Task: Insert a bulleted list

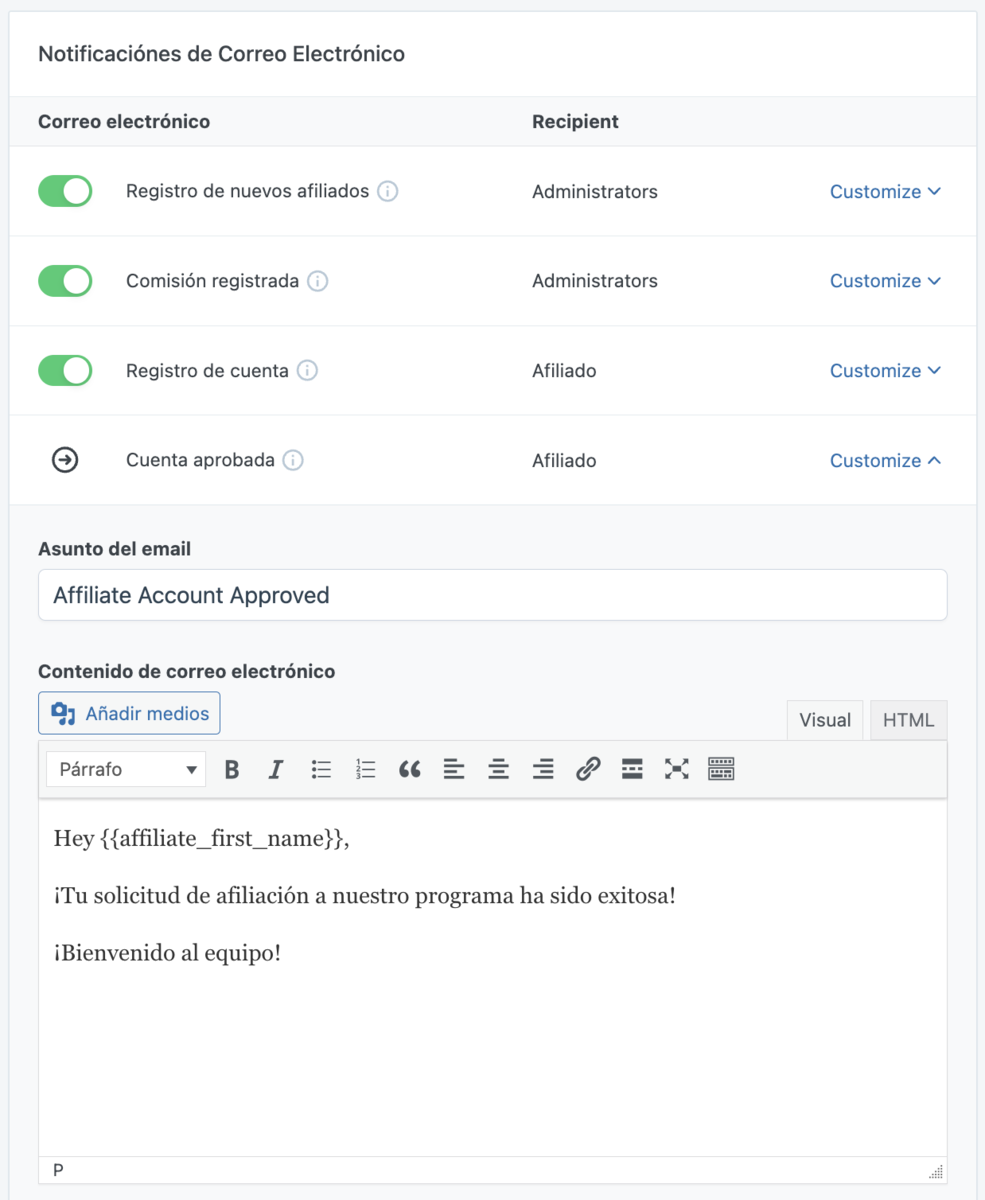Action: pyautogui.click(x=321, y=769)
